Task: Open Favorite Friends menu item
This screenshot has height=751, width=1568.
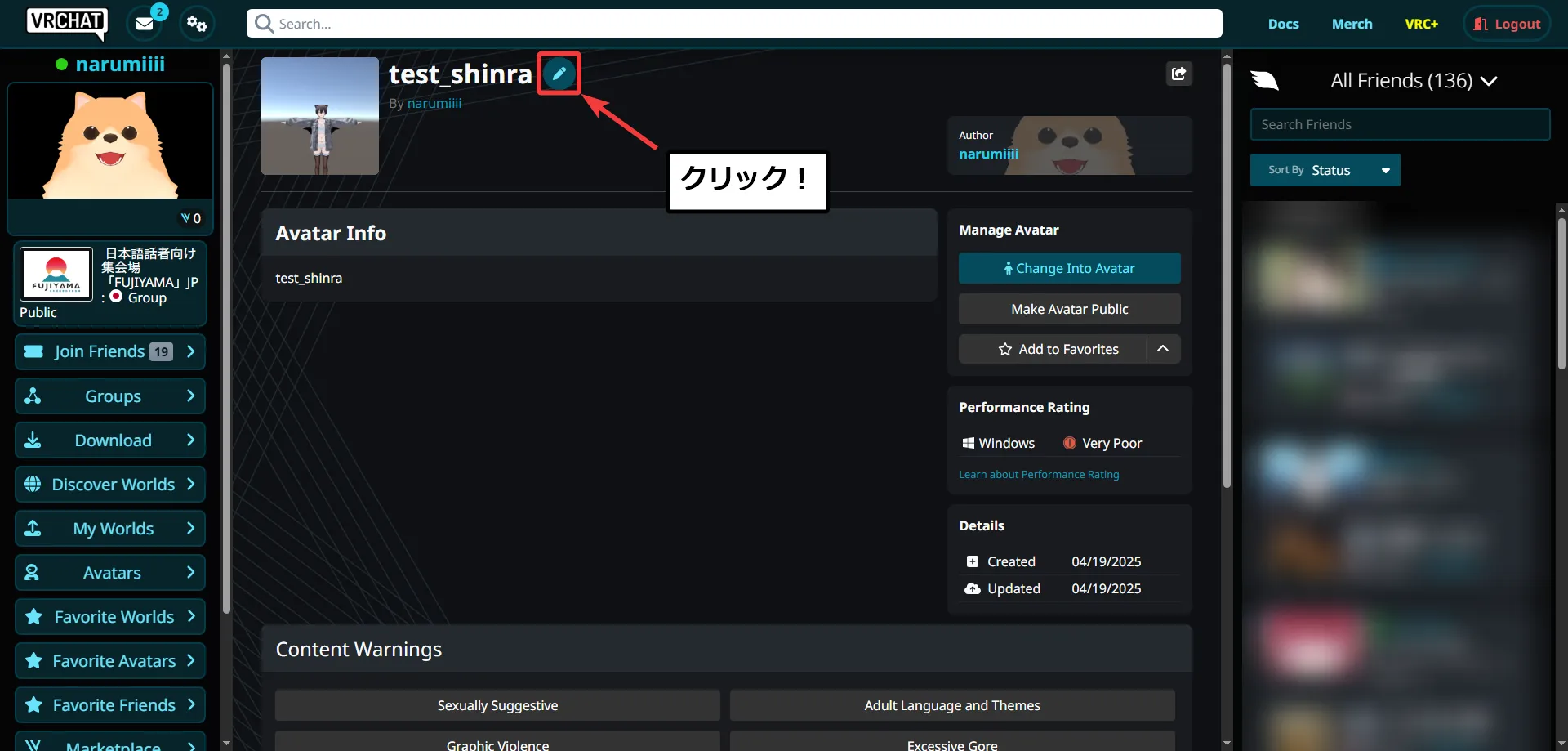Action: click(110, 705)
